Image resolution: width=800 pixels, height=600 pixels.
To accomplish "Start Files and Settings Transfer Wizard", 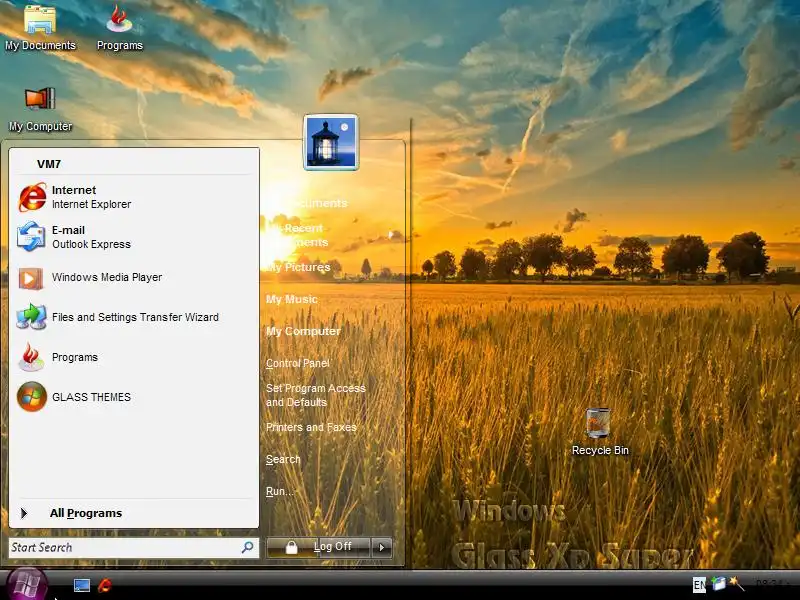I will (x=134, y=317).
